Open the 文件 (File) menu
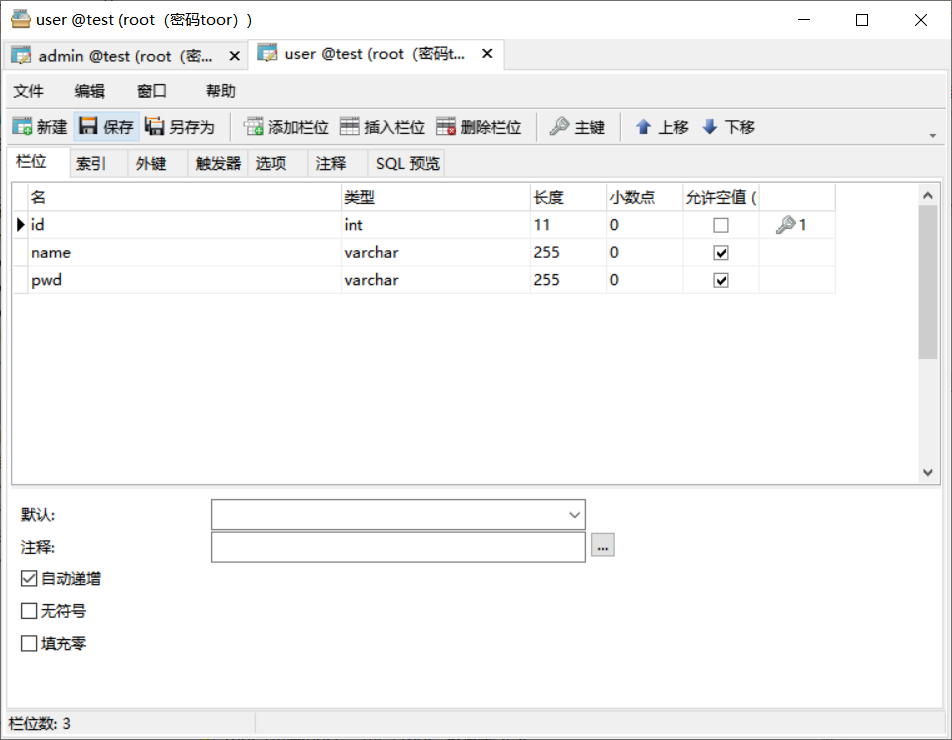Screen dimensions: 952x740 [29, 91]
